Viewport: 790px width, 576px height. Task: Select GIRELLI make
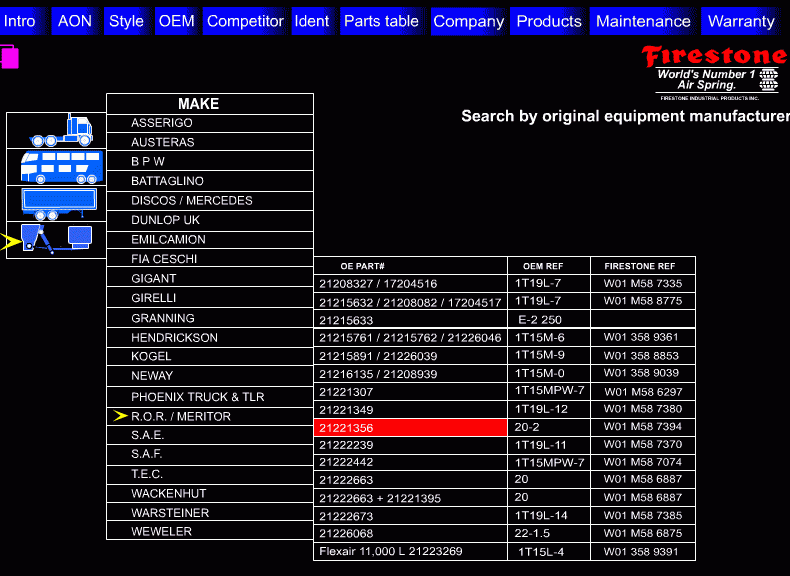[210, 298]
